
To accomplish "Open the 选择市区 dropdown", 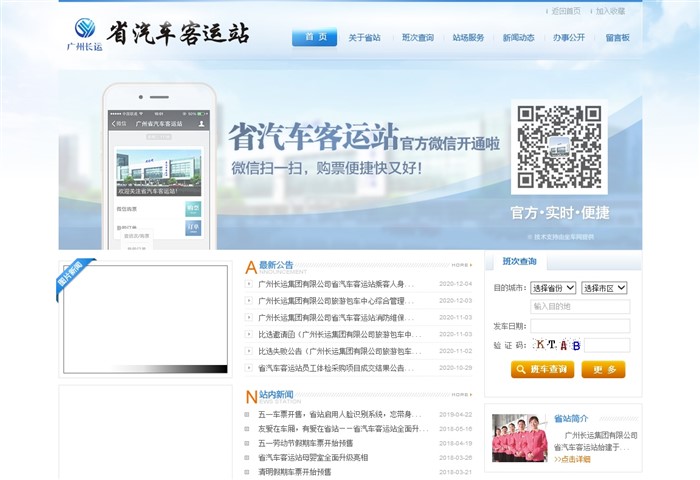I will (604, 288).
